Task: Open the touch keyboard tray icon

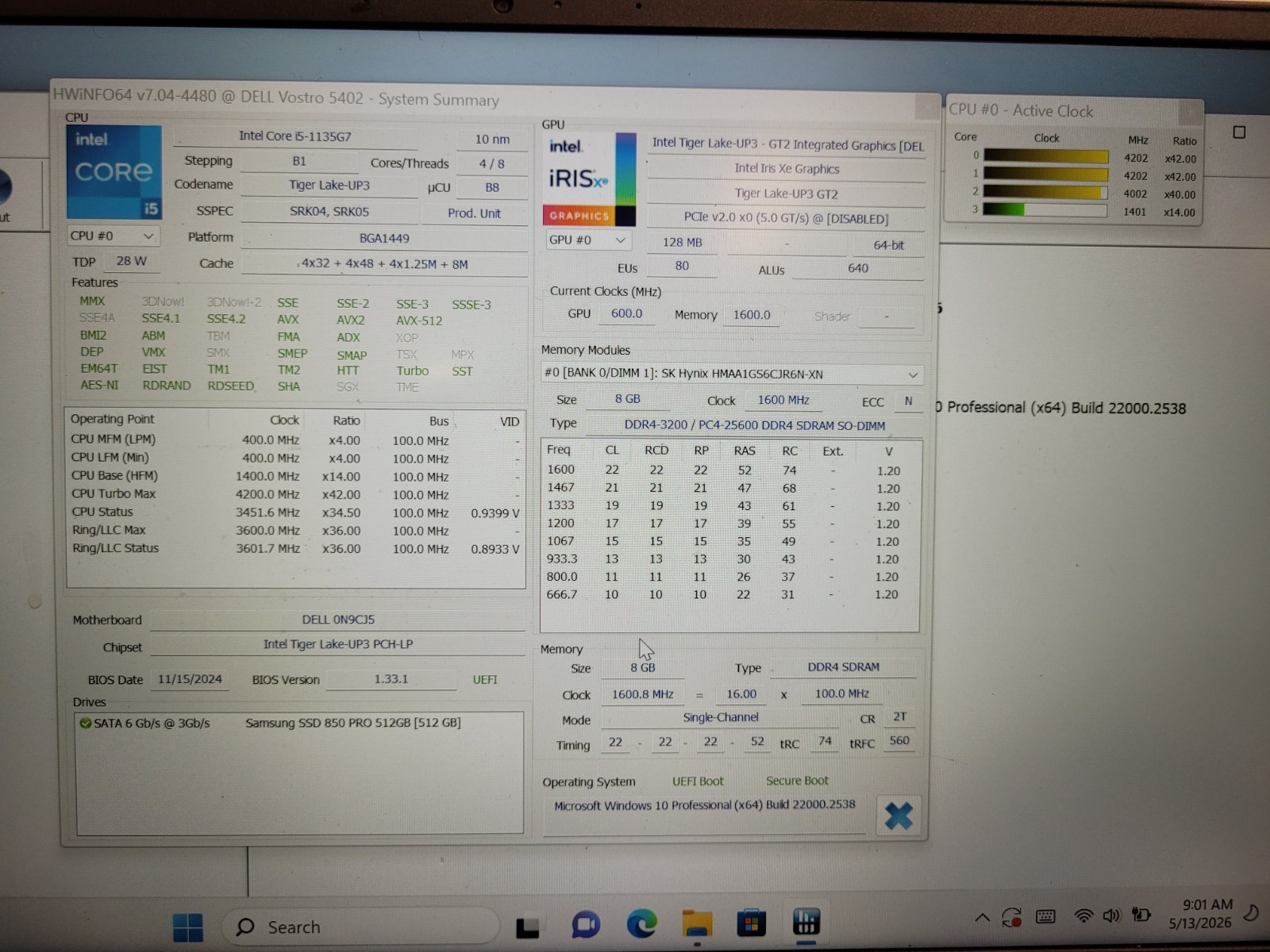Action: point(1046,917)
